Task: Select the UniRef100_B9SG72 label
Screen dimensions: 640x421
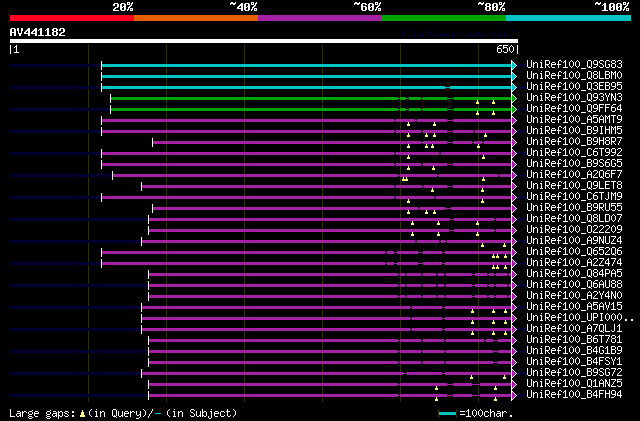Action: 574,373
